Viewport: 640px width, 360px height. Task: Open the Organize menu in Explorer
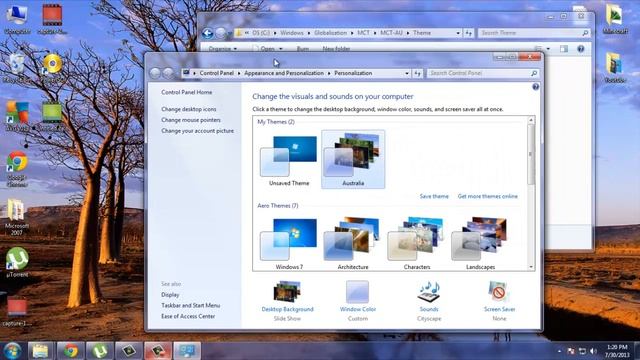pyautogui.click(x=222, y=49)
